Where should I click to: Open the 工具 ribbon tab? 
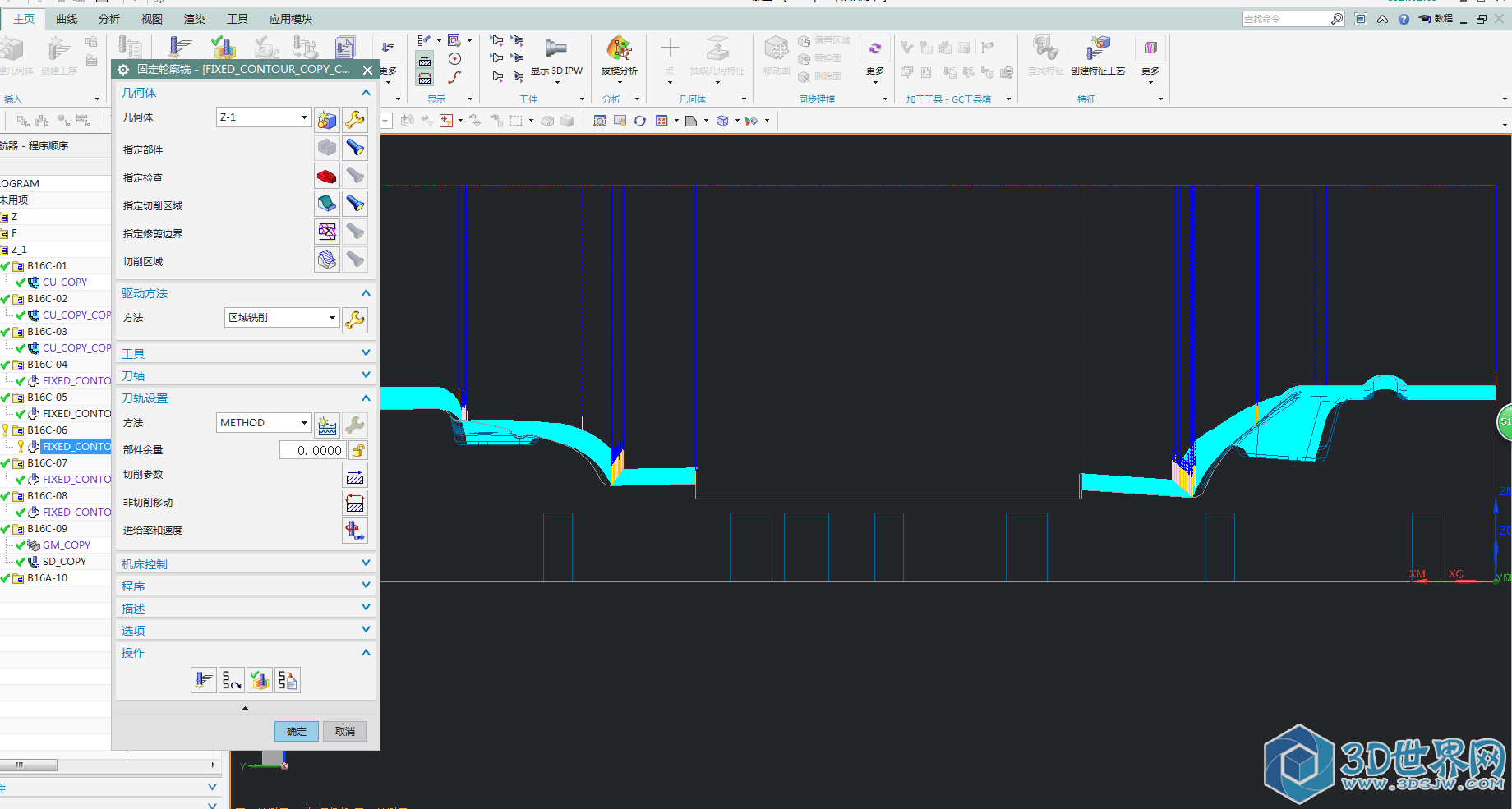237,19
